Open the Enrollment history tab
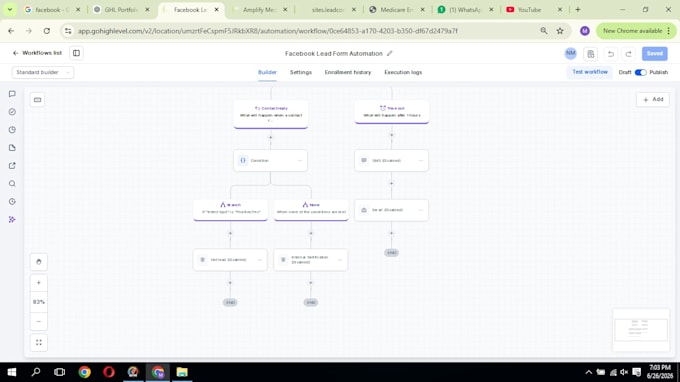680x382 pixels. pyautogui.click(x=348, y=72)
